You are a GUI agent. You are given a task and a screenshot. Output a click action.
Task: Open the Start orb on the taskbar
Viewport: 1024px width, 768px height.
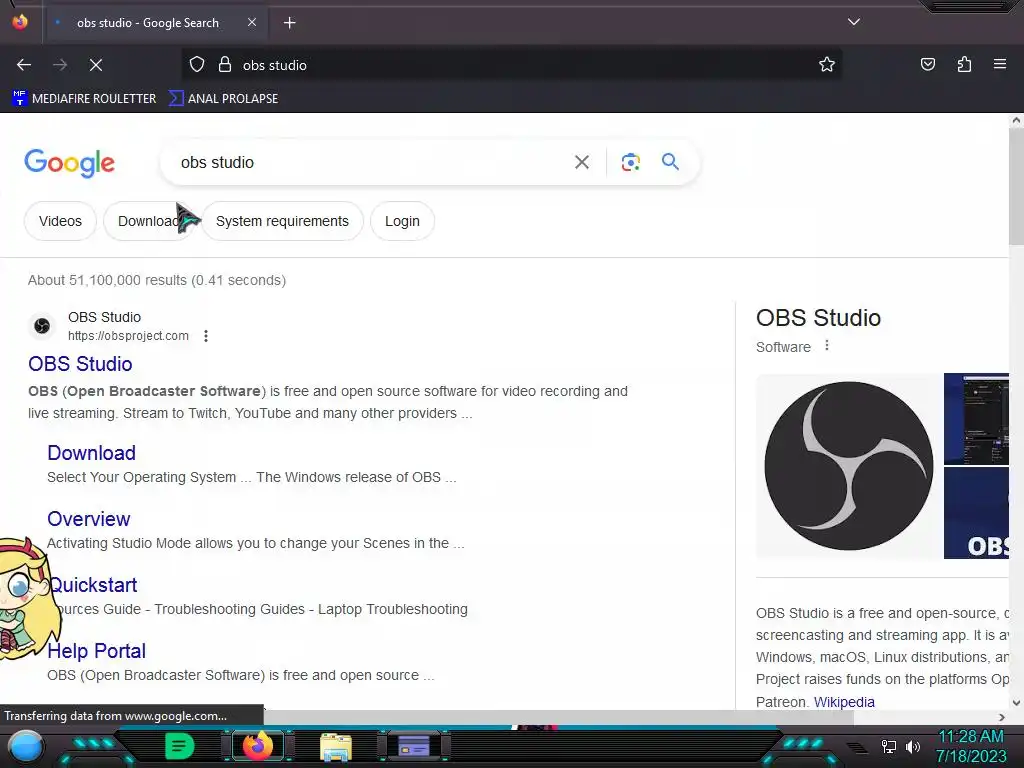coord(26,748)
